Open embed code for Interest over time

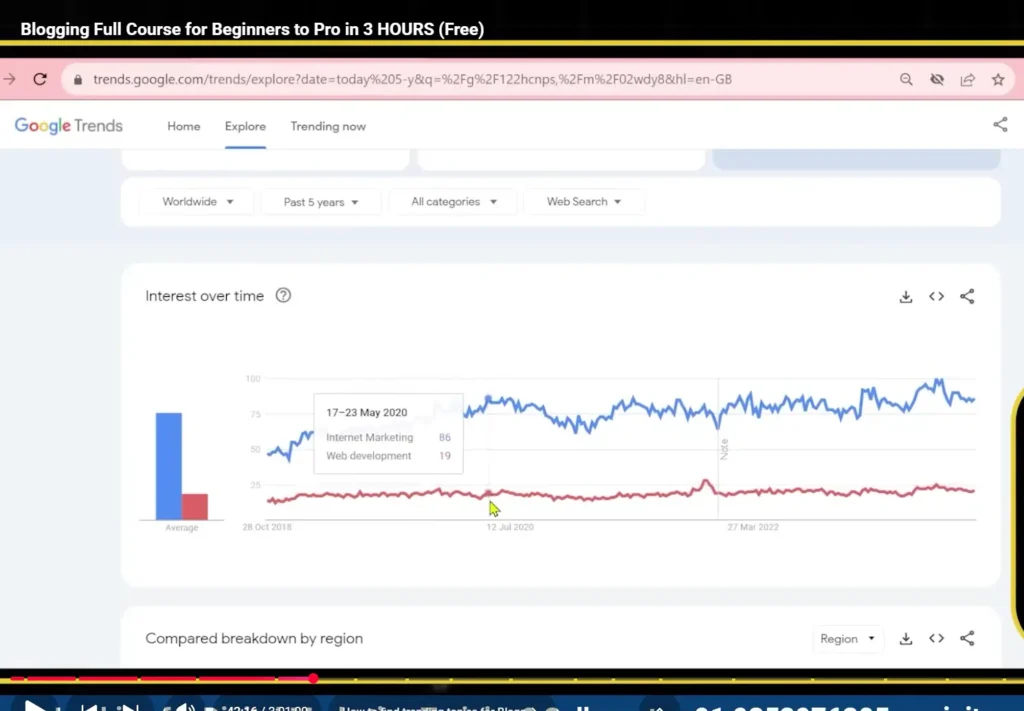pos(936,296)
